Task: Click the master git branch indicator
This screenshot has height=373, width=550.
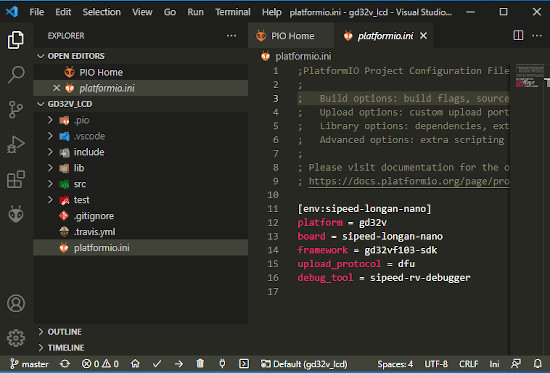Action: pyautogui.click(x=29, y=364)
